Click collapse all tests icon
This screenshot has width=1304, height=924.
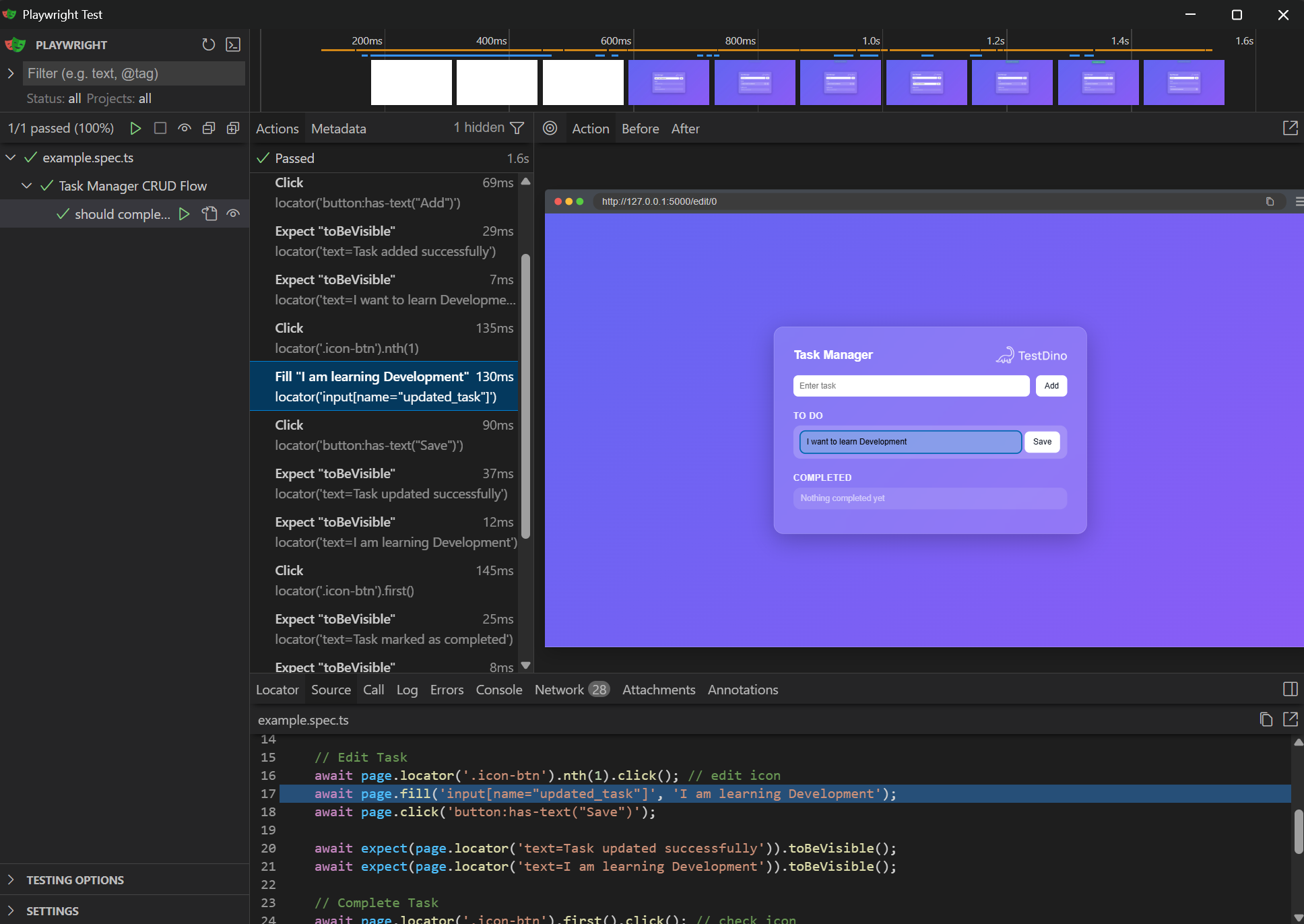click(x=209, y=128)
